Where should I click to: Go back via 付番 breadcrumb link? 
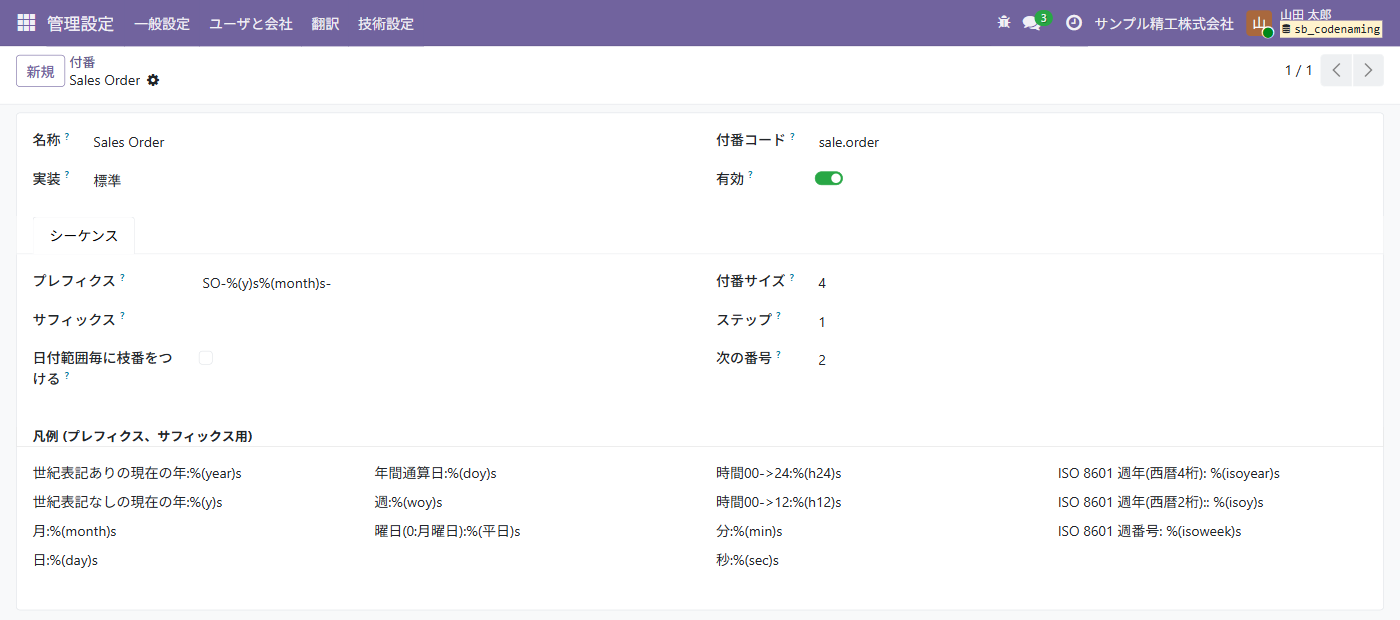point(82,62)
